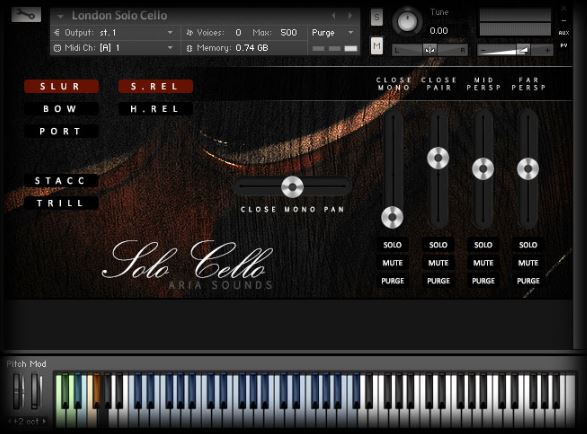587x434 pixels.
Task: Purge the Close Mono mic samples
Action: point(392,281)
